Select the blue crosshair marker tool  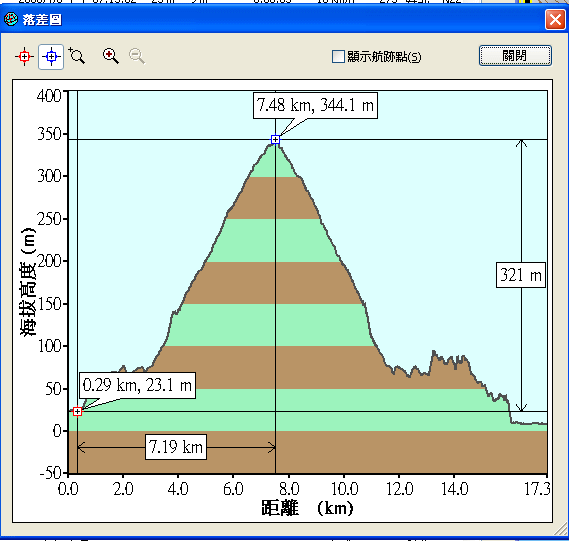click(51, 57)
